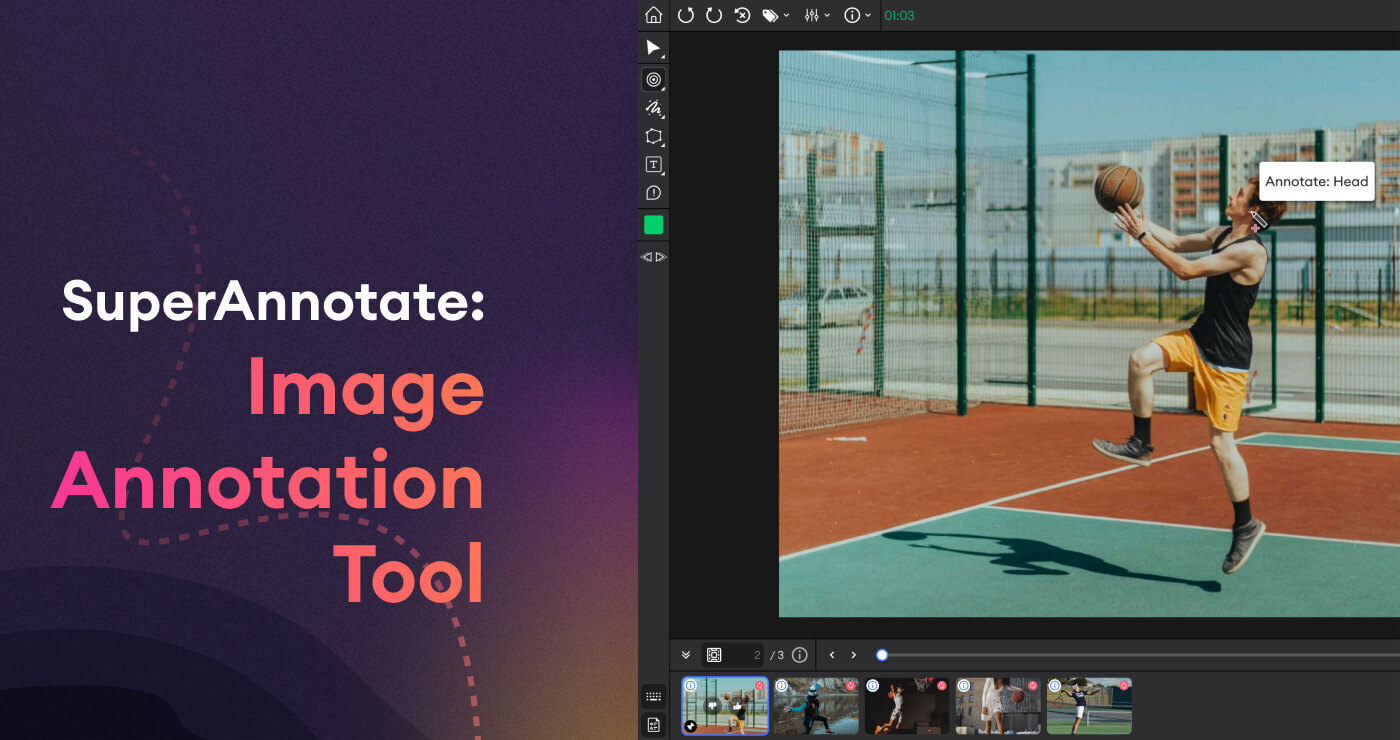
Task: Approve the image with the thumbs-up toggle
Action: point(737,706)
